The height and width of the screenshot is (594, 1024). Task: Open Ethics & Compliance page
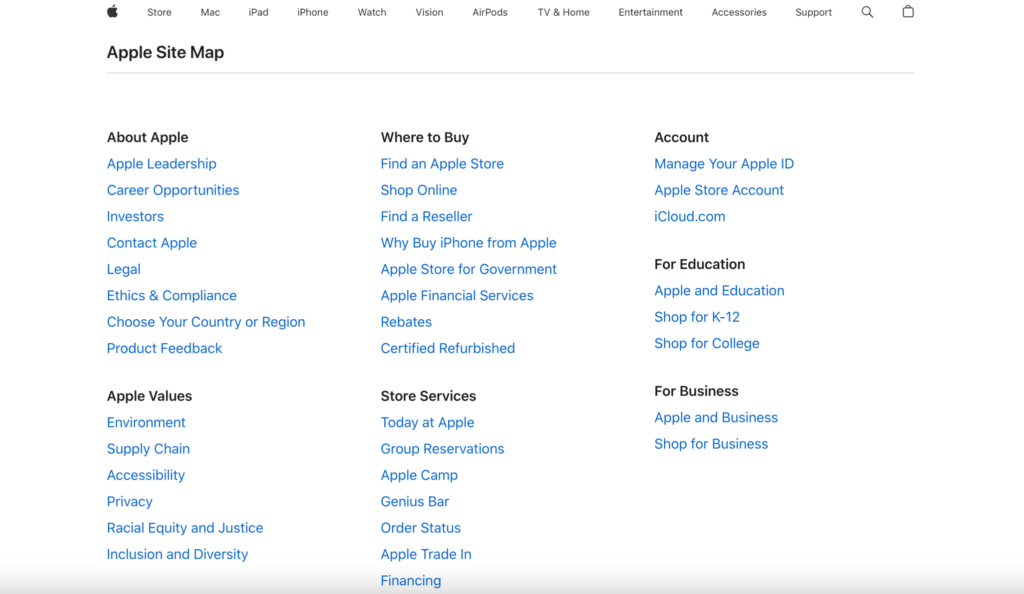tap(172, 296)
